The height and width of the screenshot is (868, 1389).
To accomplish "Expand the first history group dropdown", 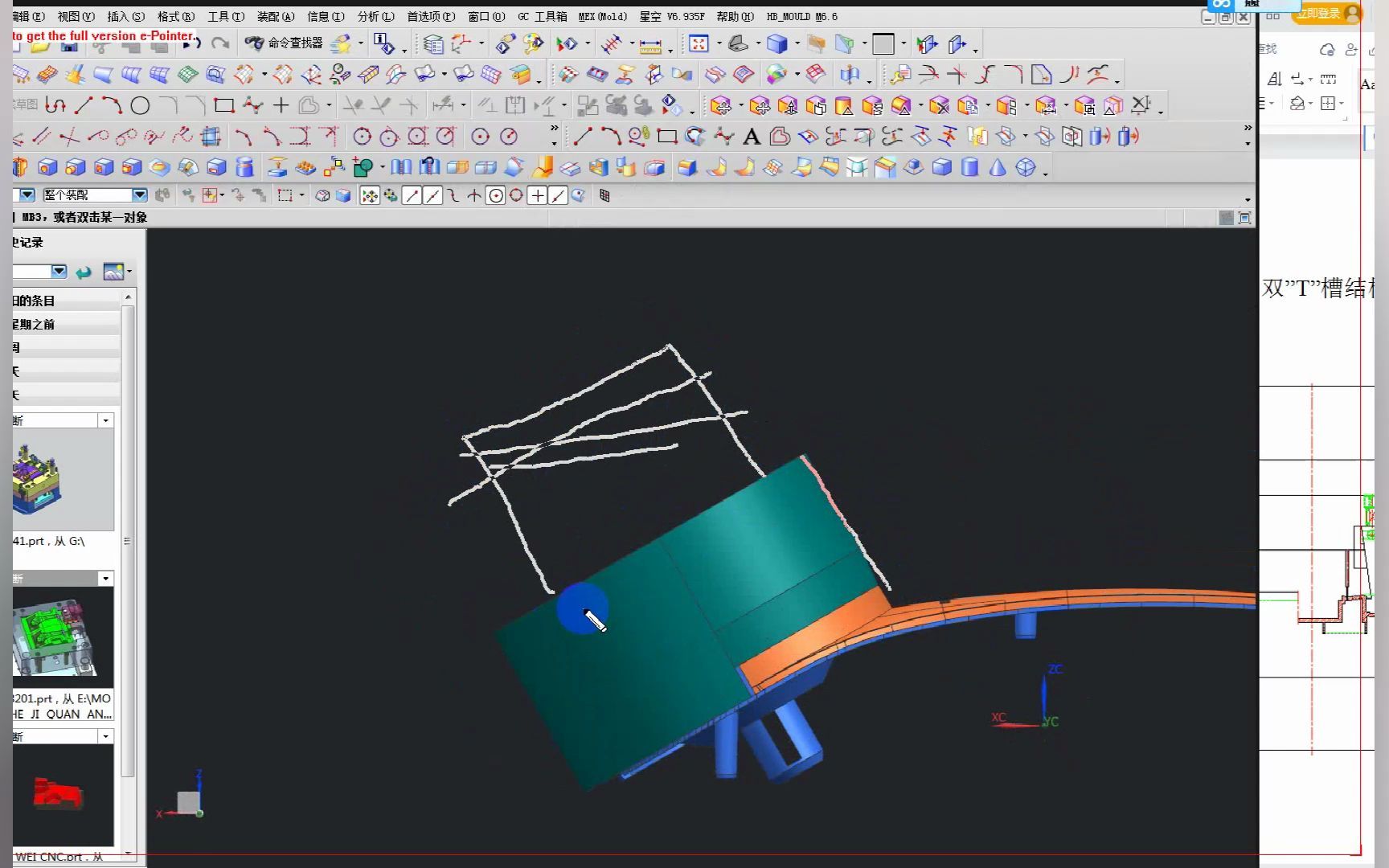I will click(105, 420).
